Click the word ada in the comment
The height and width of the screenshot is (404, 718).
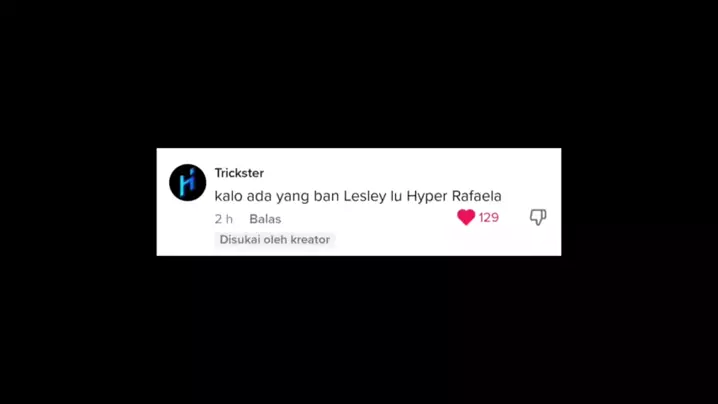click(259, 196)
